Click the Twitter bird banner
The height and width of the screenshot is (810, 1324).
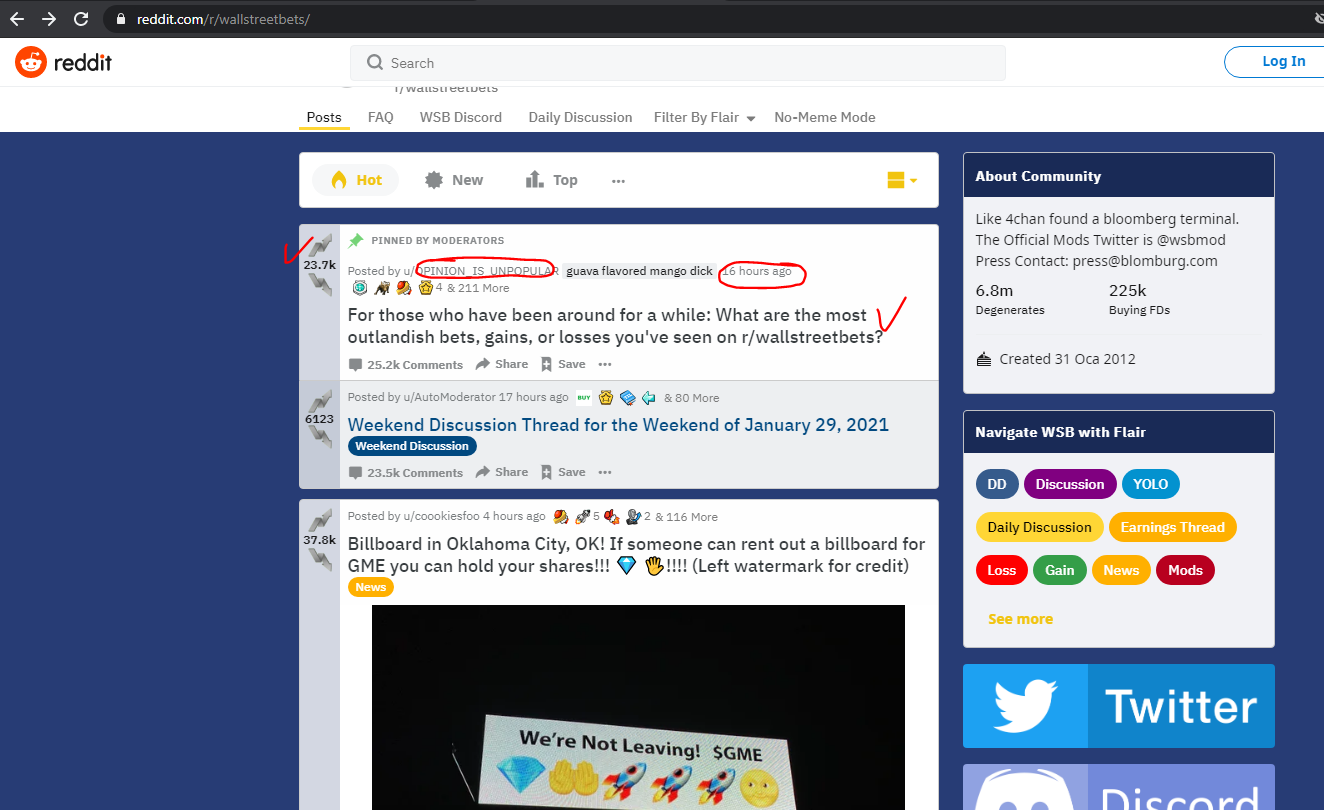(x=1119, y=706)
